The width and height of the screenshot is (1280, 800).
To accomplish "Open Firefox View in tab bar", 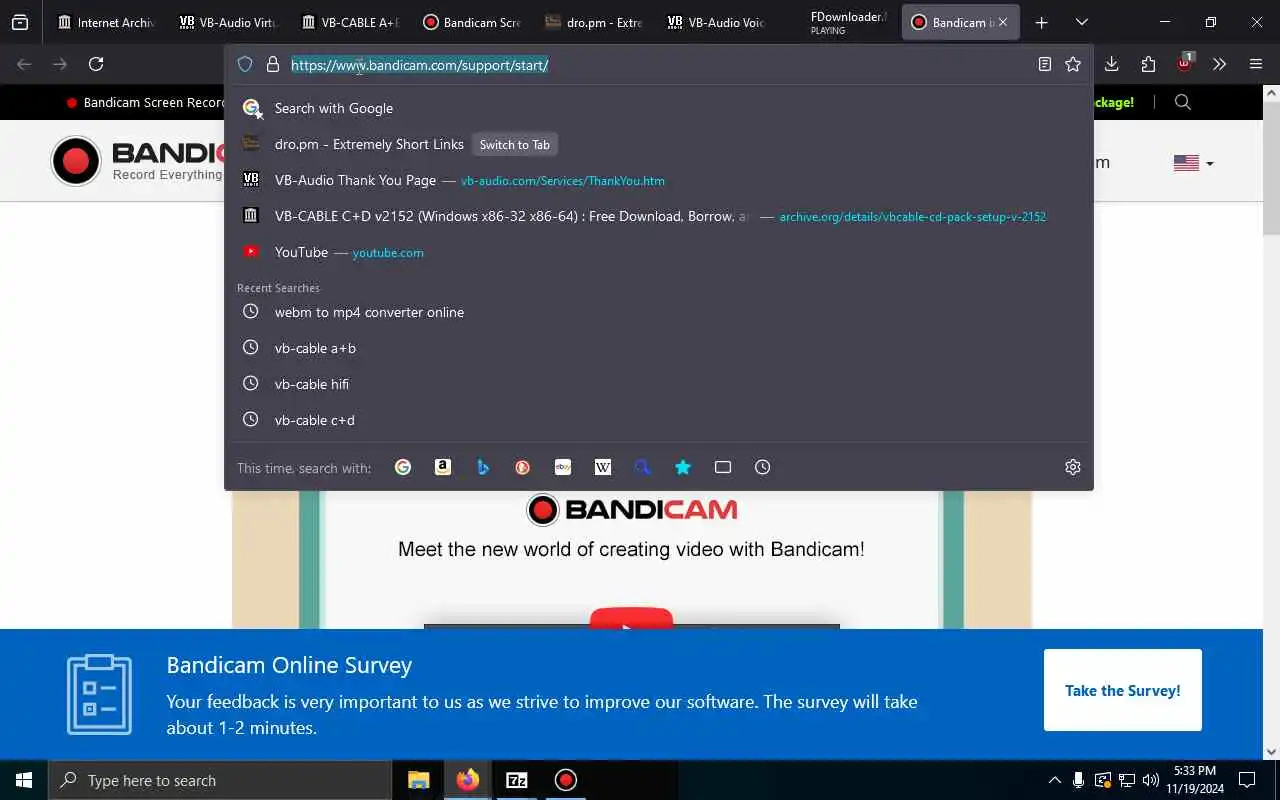I will point(20,22).
